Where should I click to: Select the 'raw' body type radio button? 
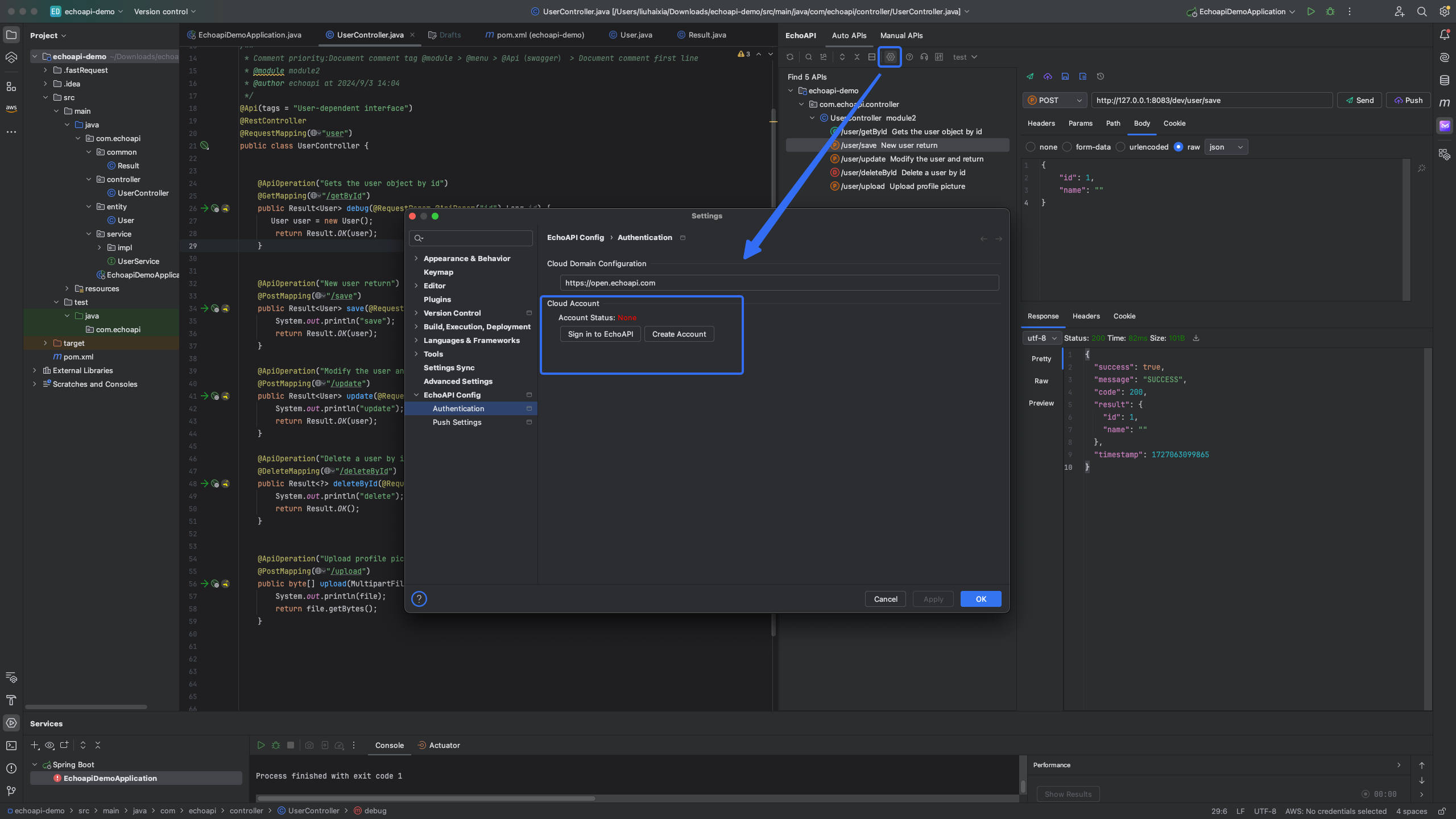coord(1178,147)
